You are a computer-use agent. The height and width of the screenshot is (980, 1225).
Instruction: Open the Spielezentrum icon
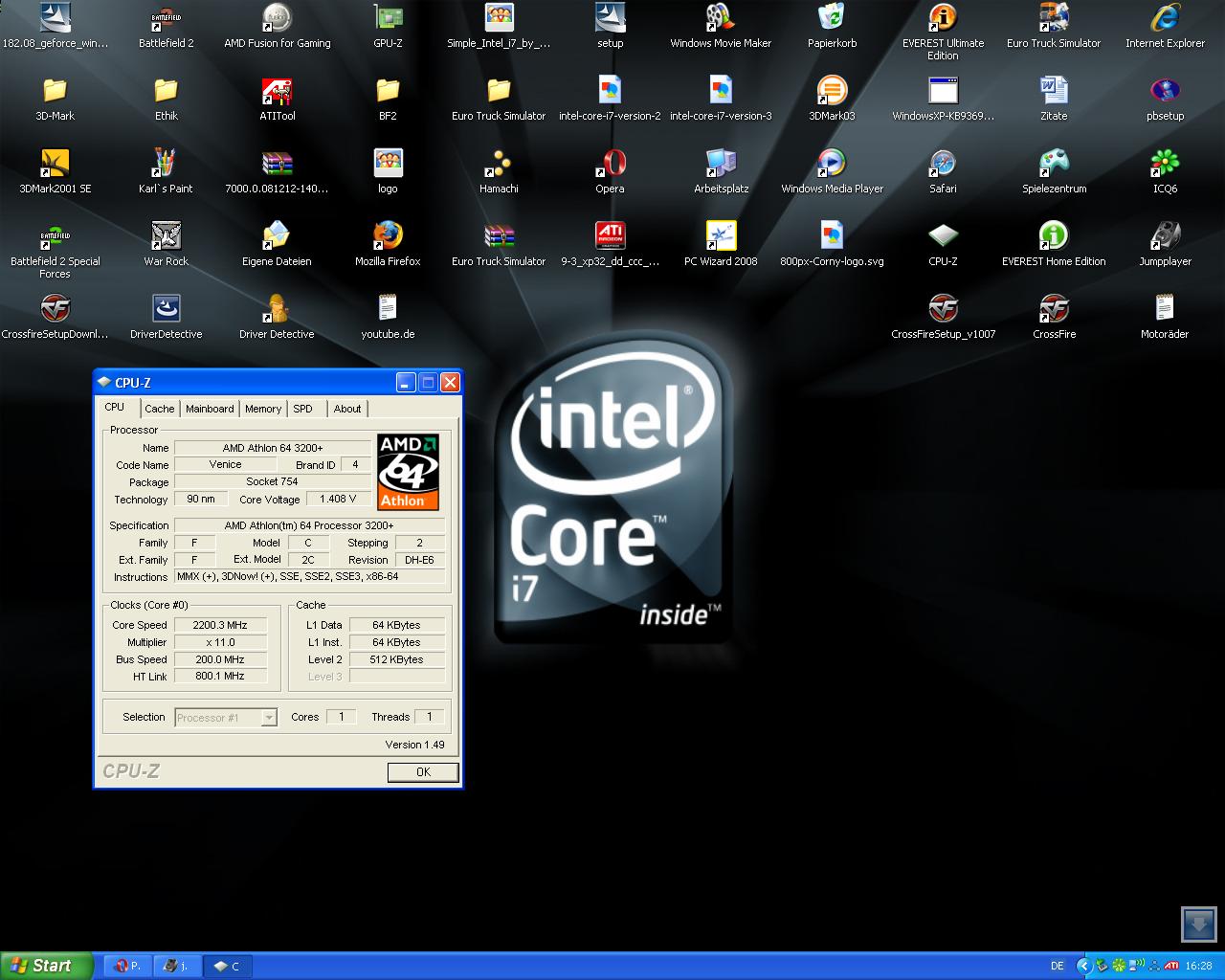(x=1054, y=171)
